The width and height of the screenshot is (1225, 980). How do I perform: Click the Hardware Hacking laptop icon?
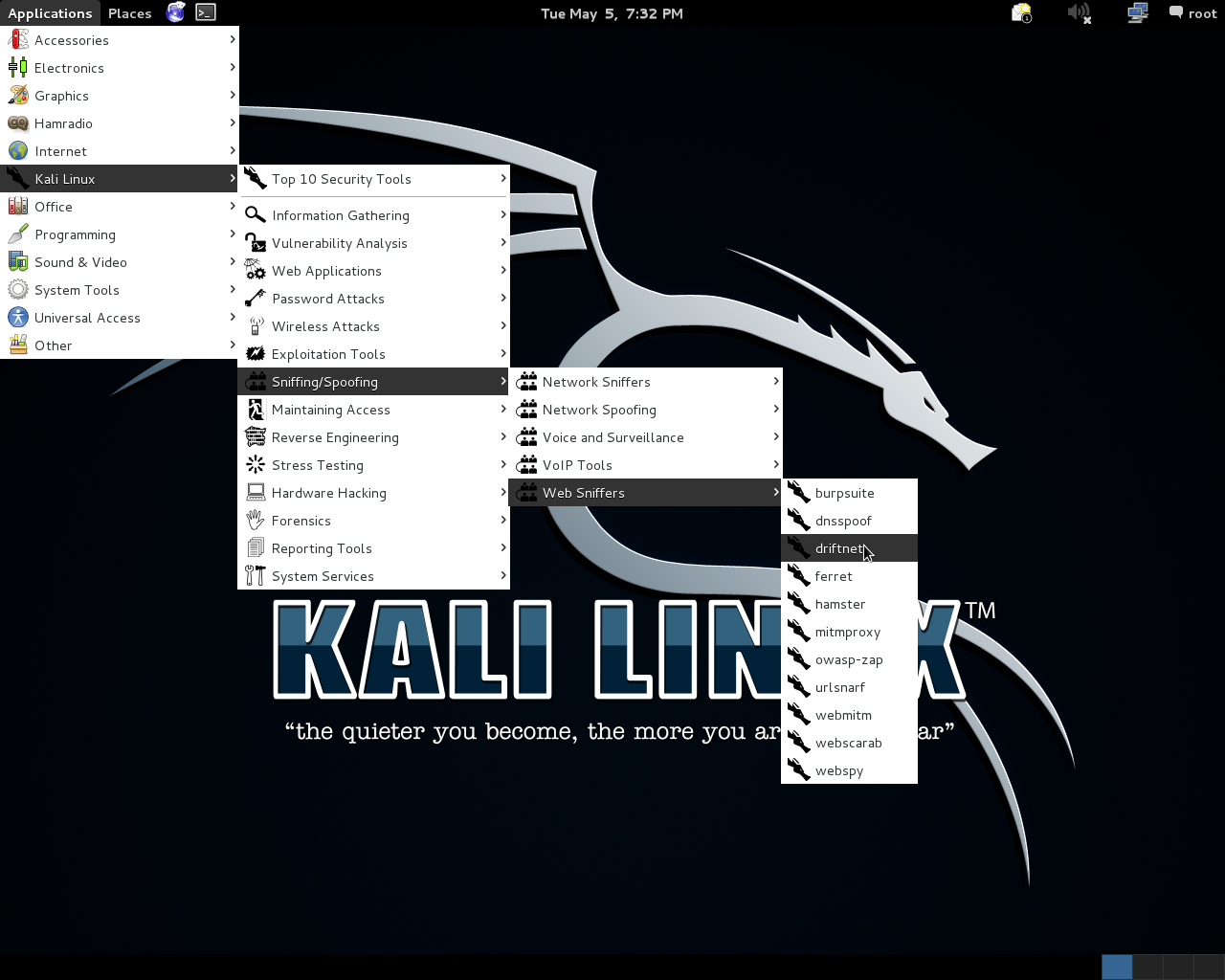tap(256, 493)
